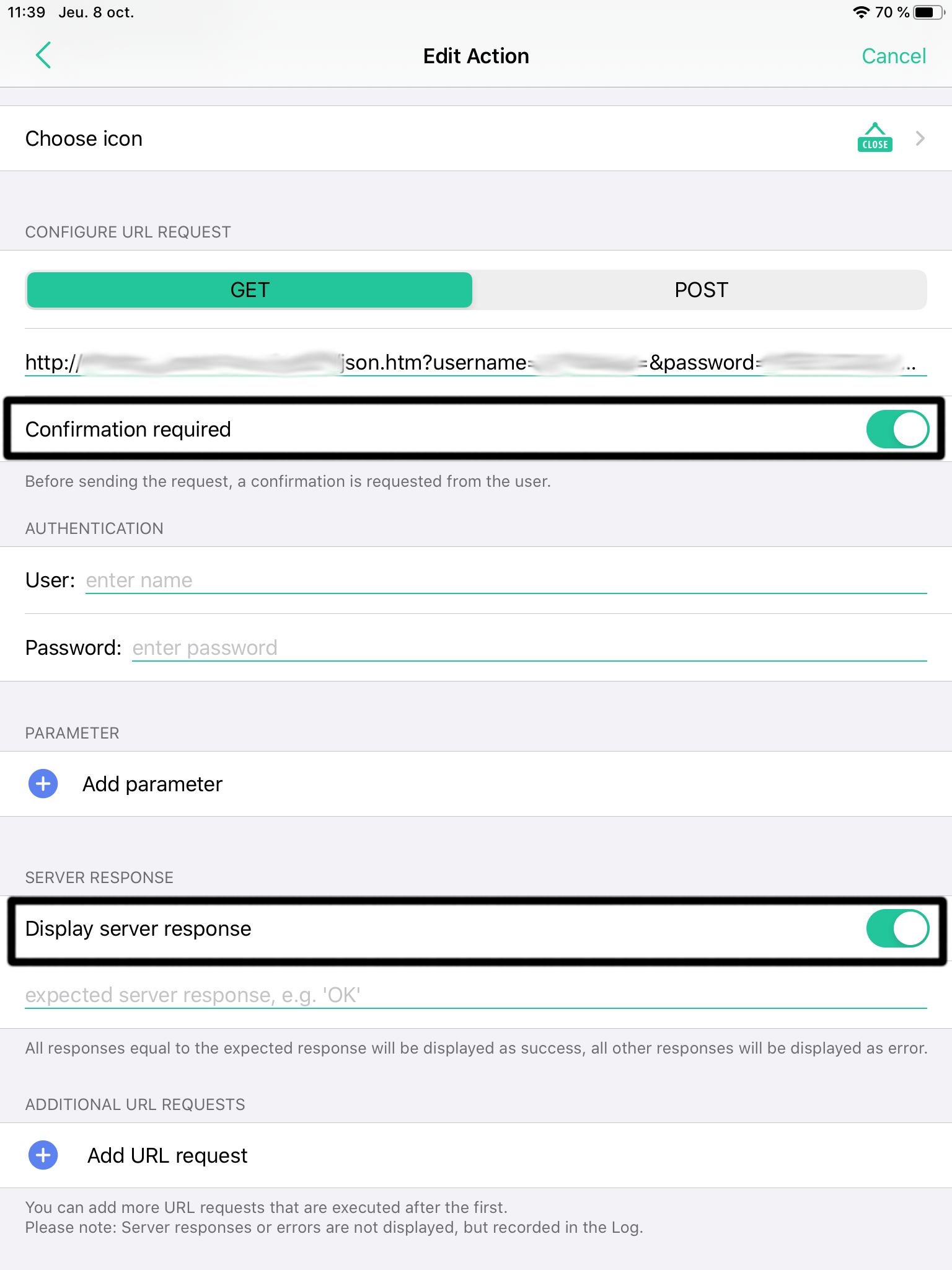Click the Wi-Fi icon in status bar
Screen dimensions: 952x1270
click(x=862, y=11)
